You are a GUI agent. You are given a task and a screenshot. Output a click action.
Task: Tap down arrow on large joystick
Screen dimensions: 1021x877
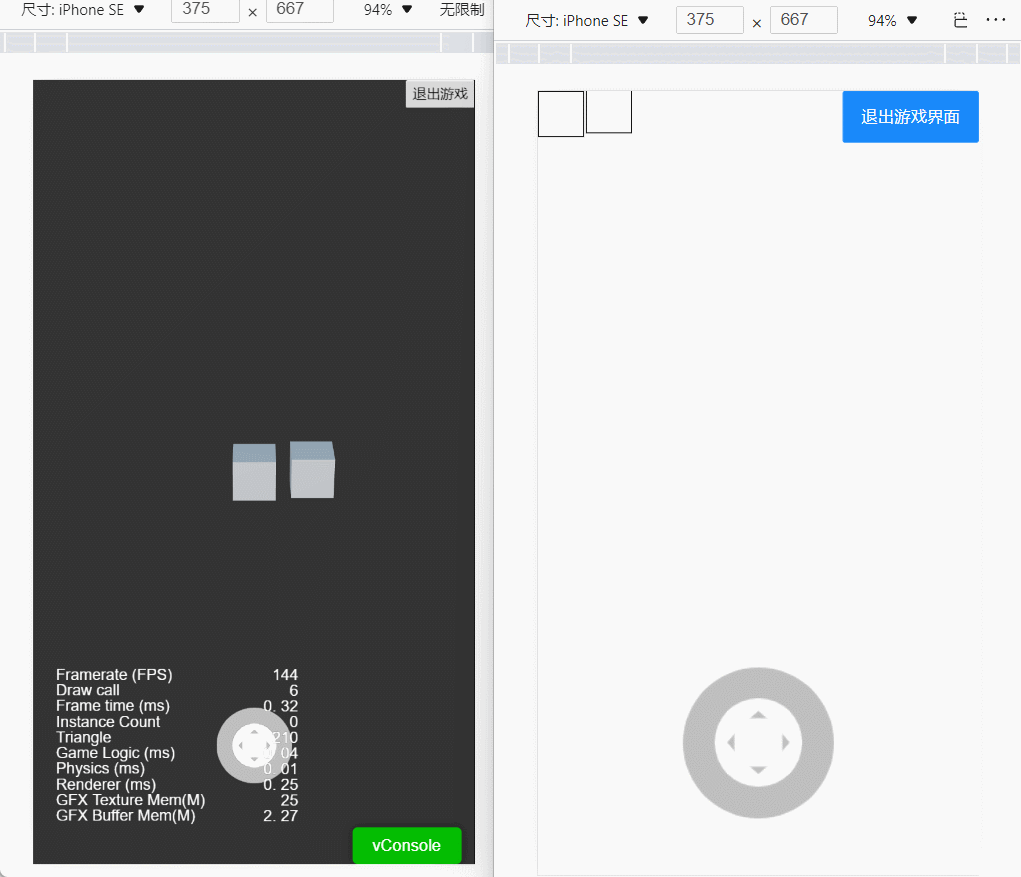click(758, 770)
